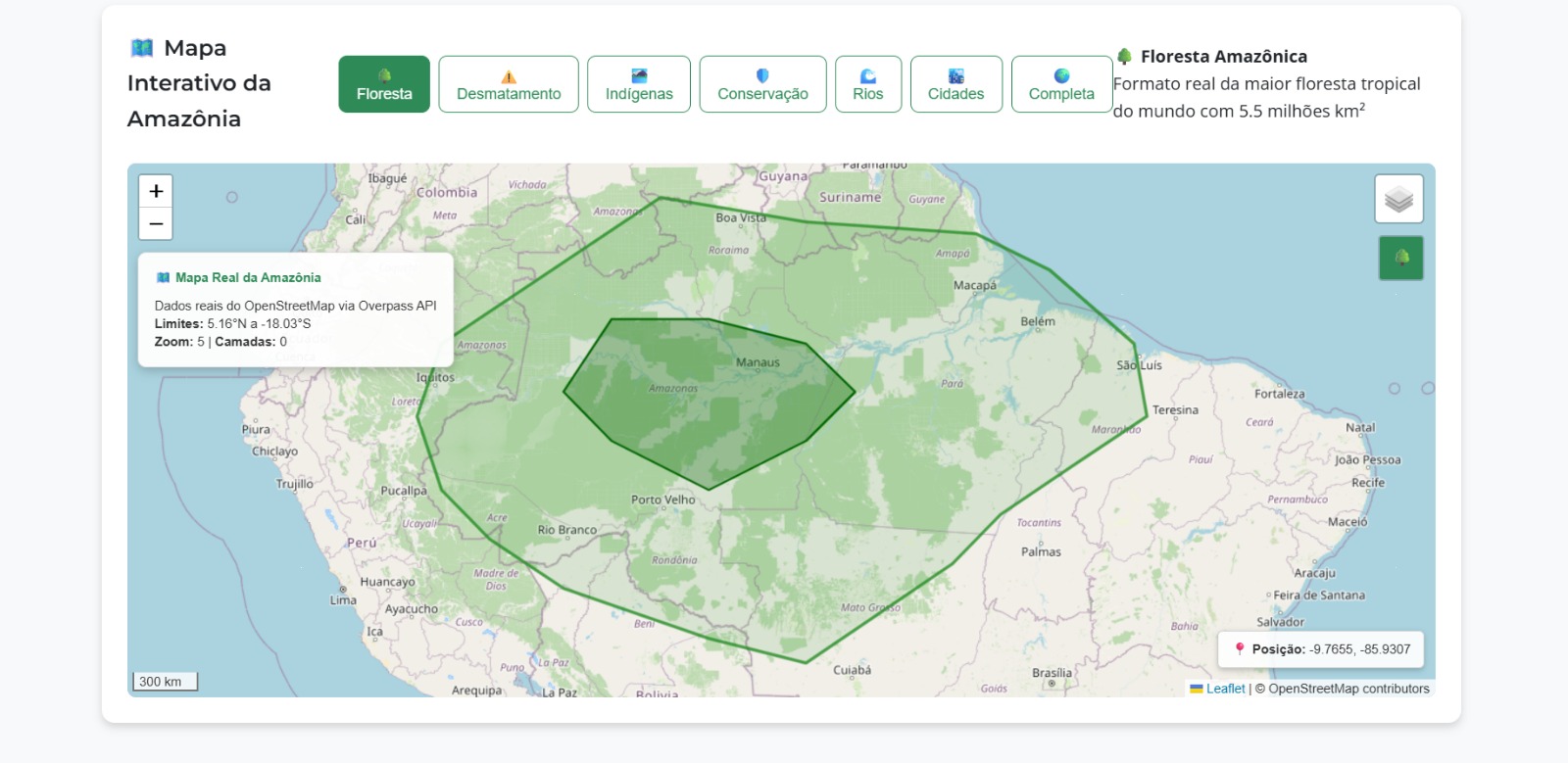Click the Floresta Amazônica heading
The width and height of the screenshot is (1568, 763).
pos(1224,57)
